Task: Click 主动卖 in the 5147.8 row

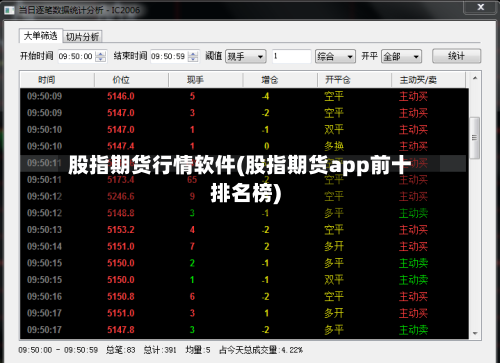Action: (413, 330)
